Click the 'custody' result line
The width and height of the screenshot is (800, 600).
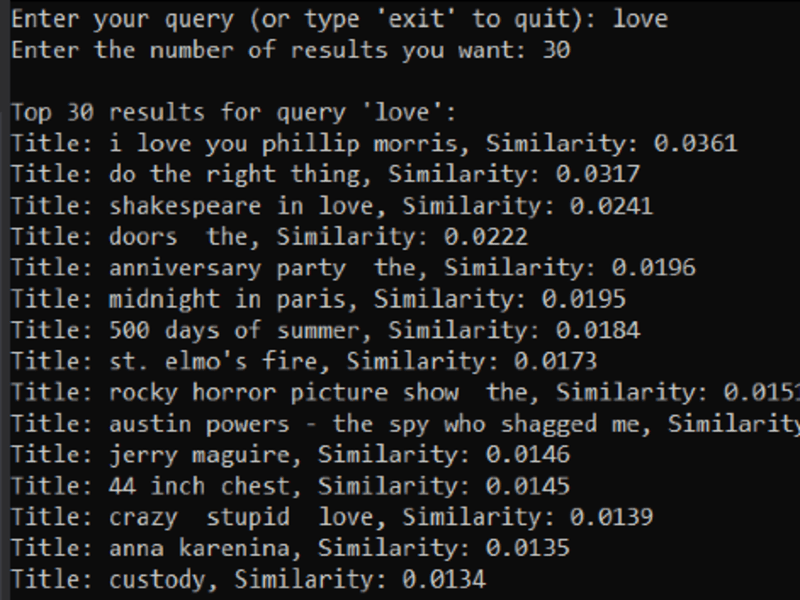(x=248, y=580)
